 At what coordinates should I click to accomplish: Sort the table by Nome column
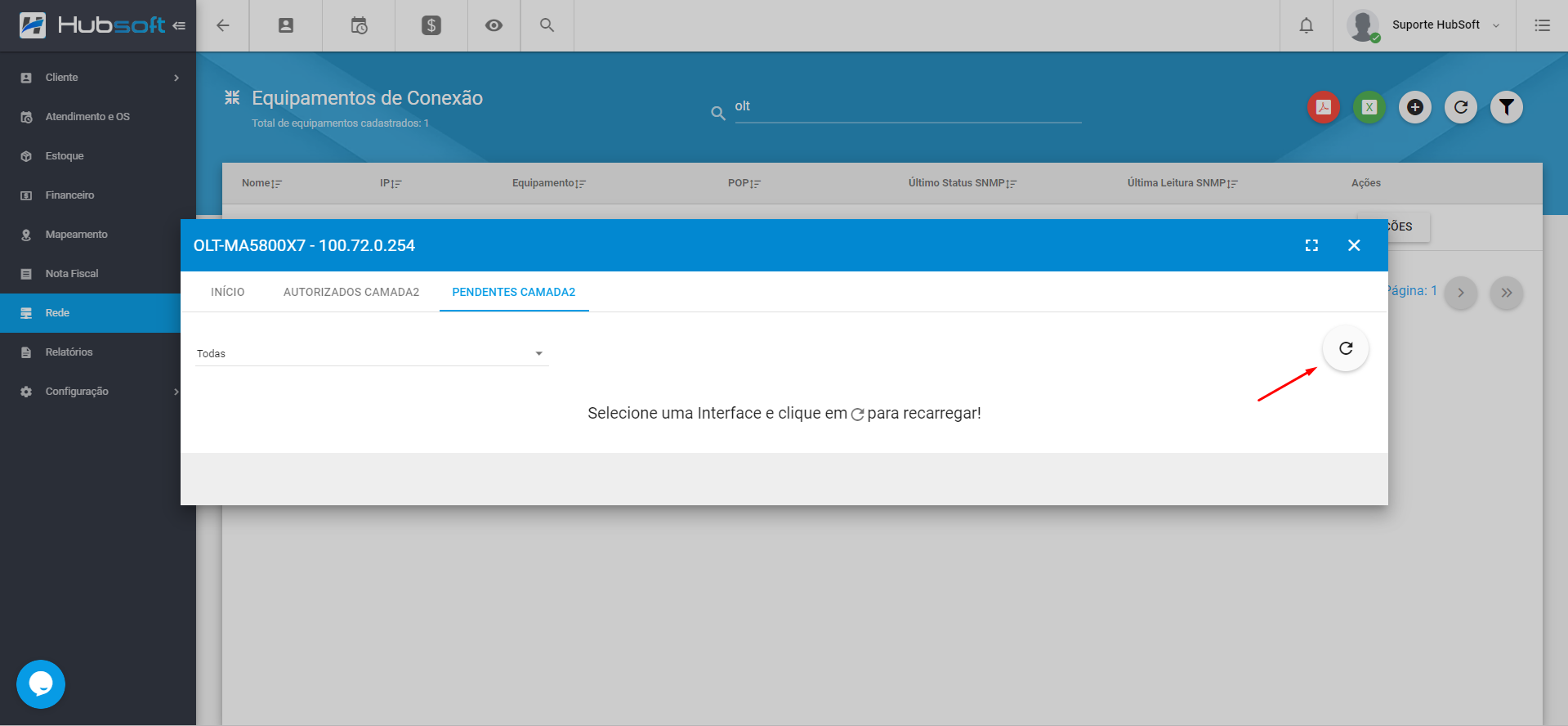261,183
